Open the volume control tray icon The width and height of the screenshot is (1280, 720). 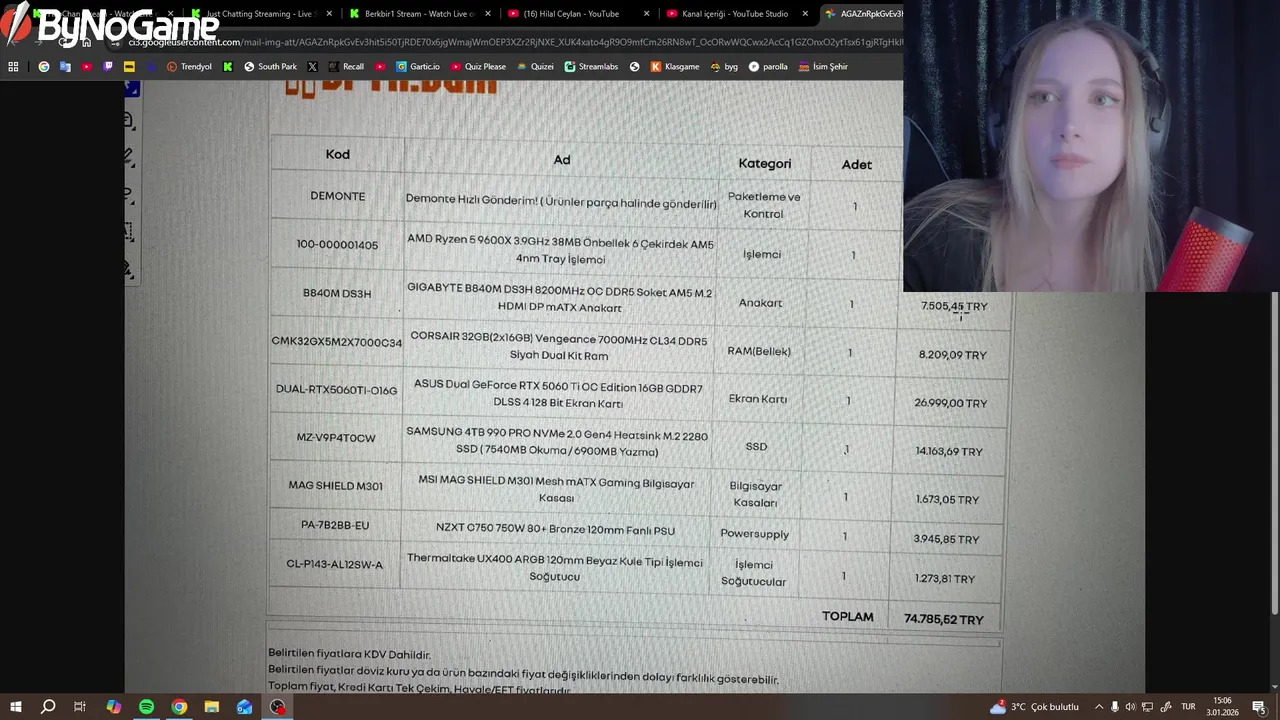click(1131, 707)
